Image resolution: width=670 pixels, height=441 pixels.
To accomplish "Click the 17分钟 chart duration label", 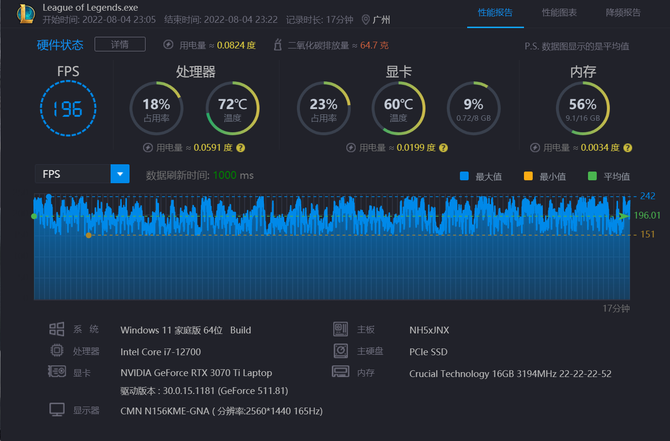I will click(616, 309).
